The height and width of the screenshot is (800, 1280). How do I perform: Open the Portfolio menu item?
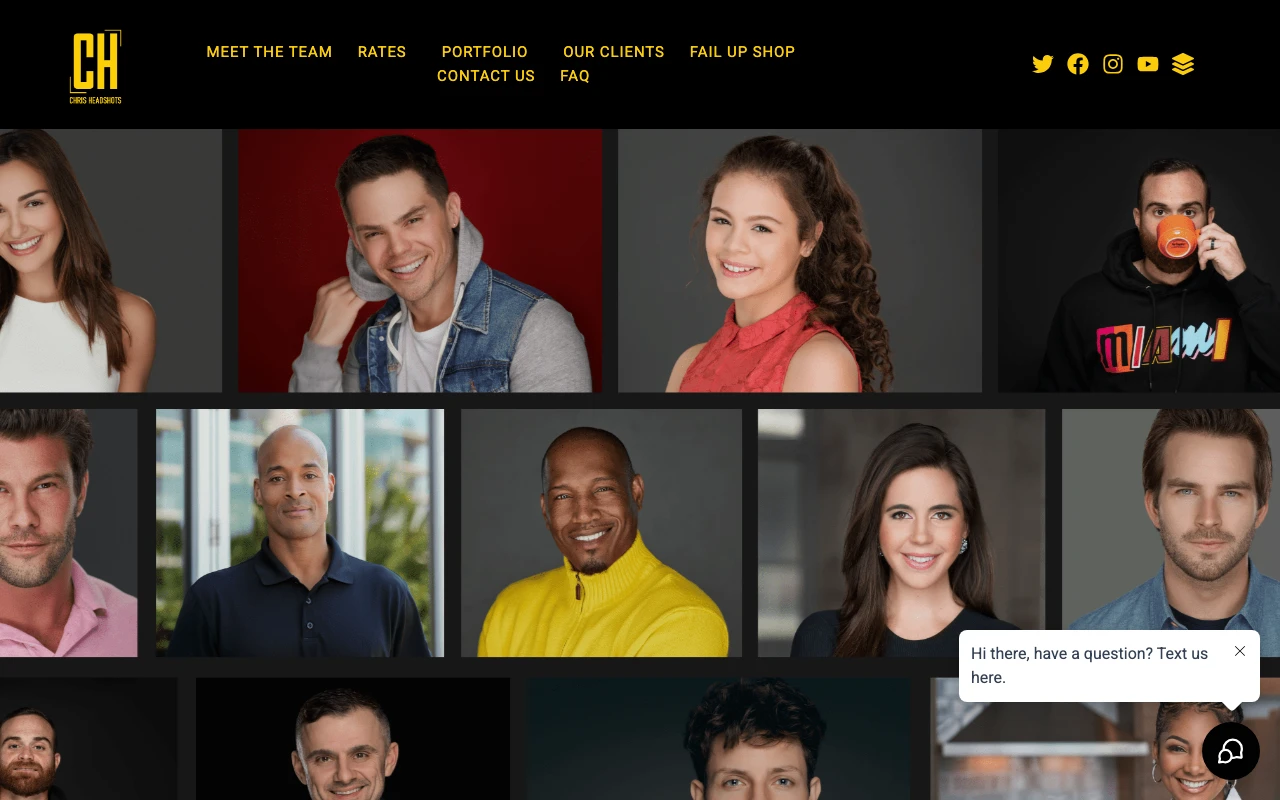(485, 52)
